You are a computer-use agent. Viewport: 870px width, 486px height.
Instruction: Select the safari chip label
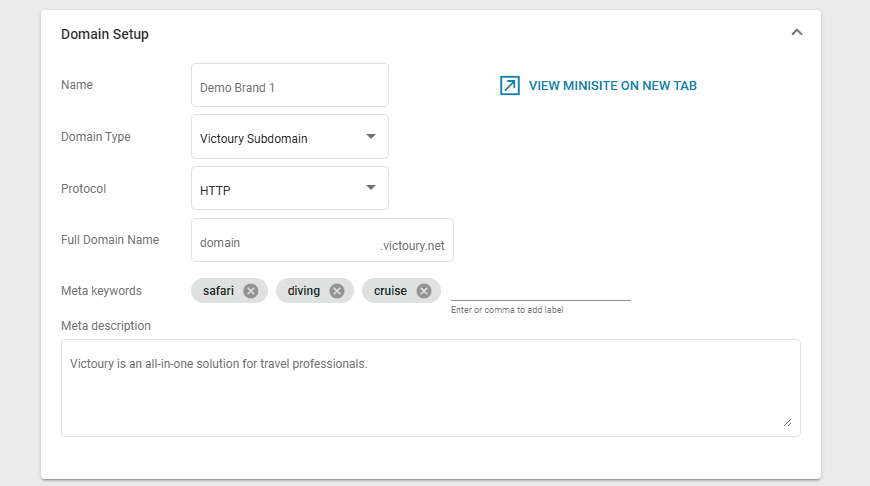point(218,291)
